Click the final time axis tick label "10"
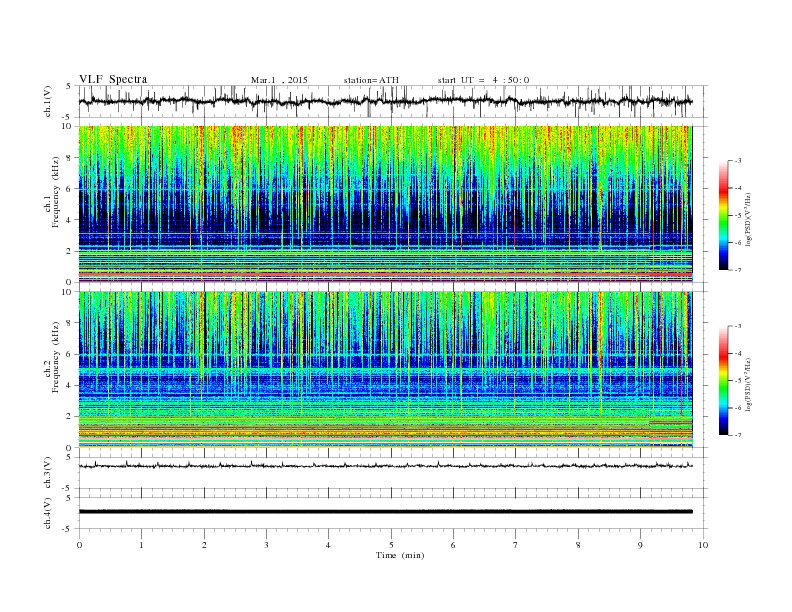The height and width of the screenshot is (612, 792). (x=703, y=545)
